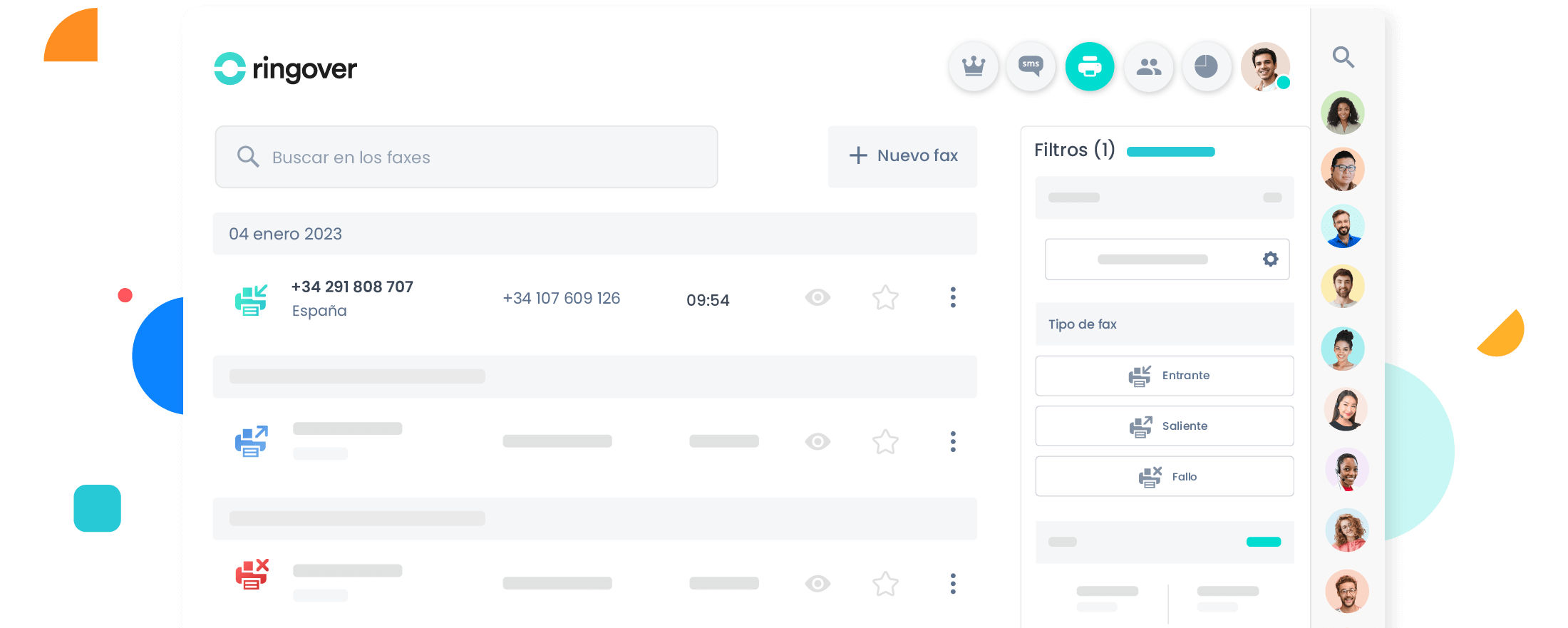Click the teal bar next to Filtros

pyautogui.click(x=1170, y=152)
